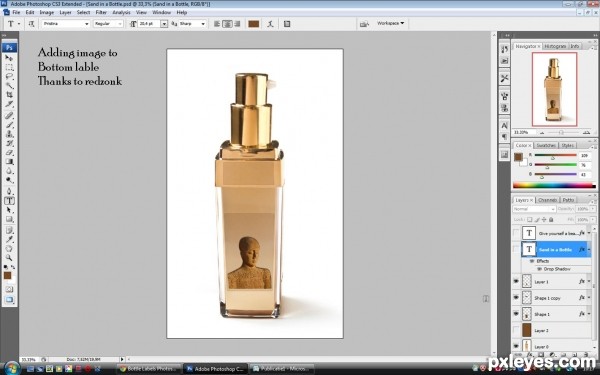Open the Type tool preset picker arrow
600x375 pixels.
(19, 24)
